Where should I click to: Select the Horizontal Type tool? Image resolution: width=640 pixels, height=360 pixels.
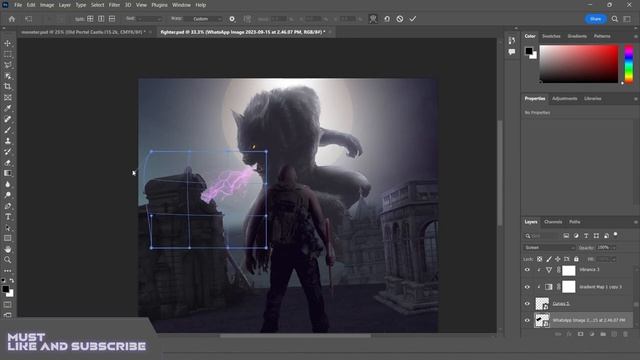click(7, 217)
